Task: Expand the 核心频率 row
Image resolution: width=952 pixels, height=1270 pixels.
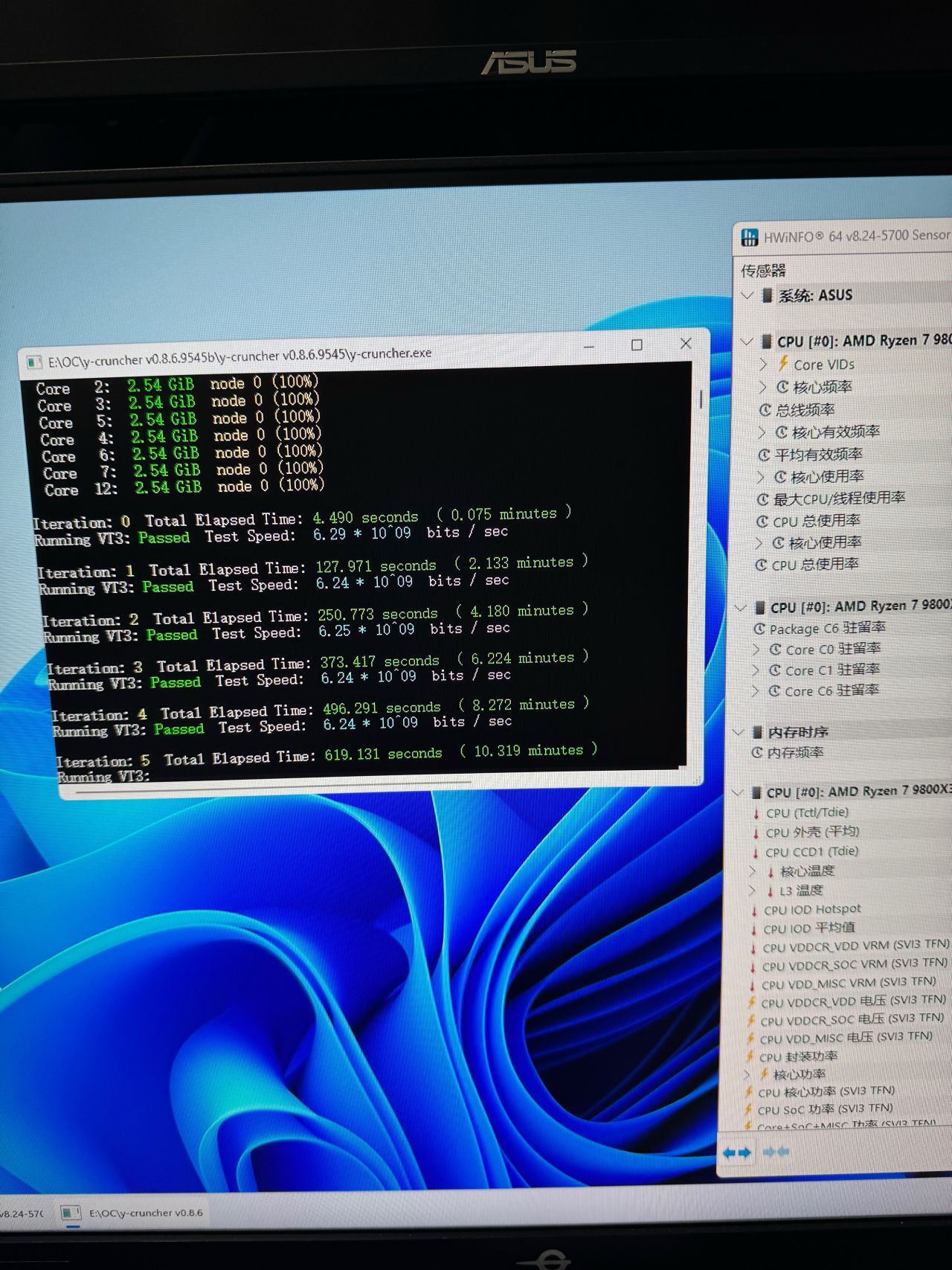Action: pyautogui.click(x=763, y=387)
